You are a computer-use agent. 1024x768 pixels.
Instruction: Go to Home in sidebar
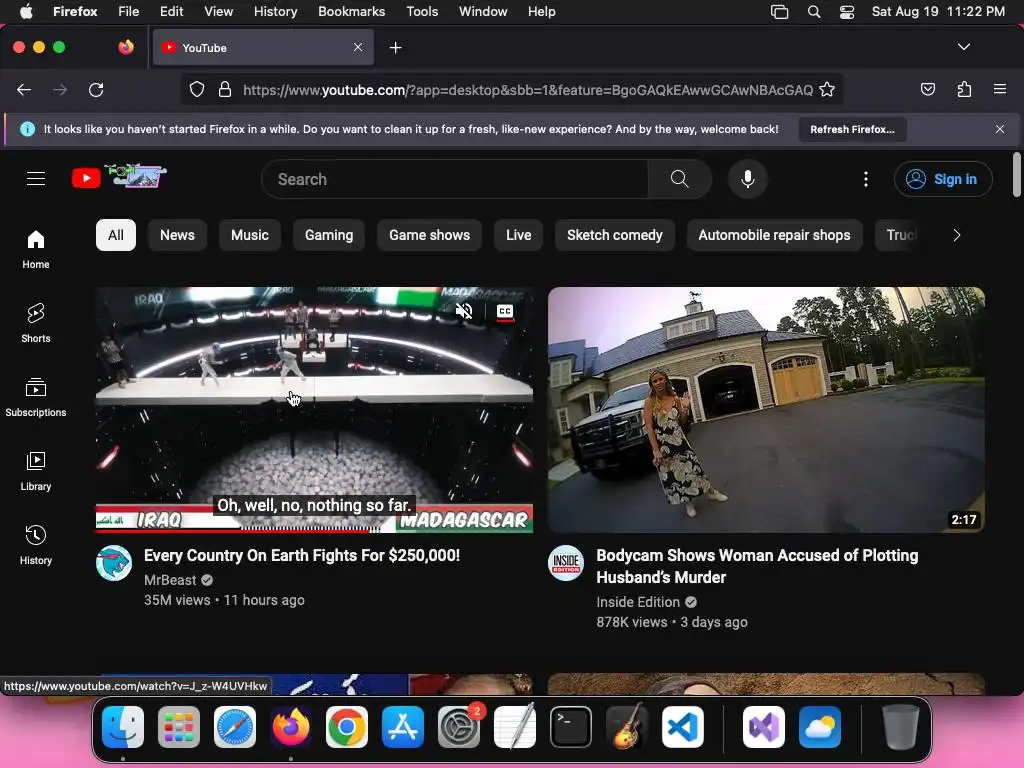point(36,249)
